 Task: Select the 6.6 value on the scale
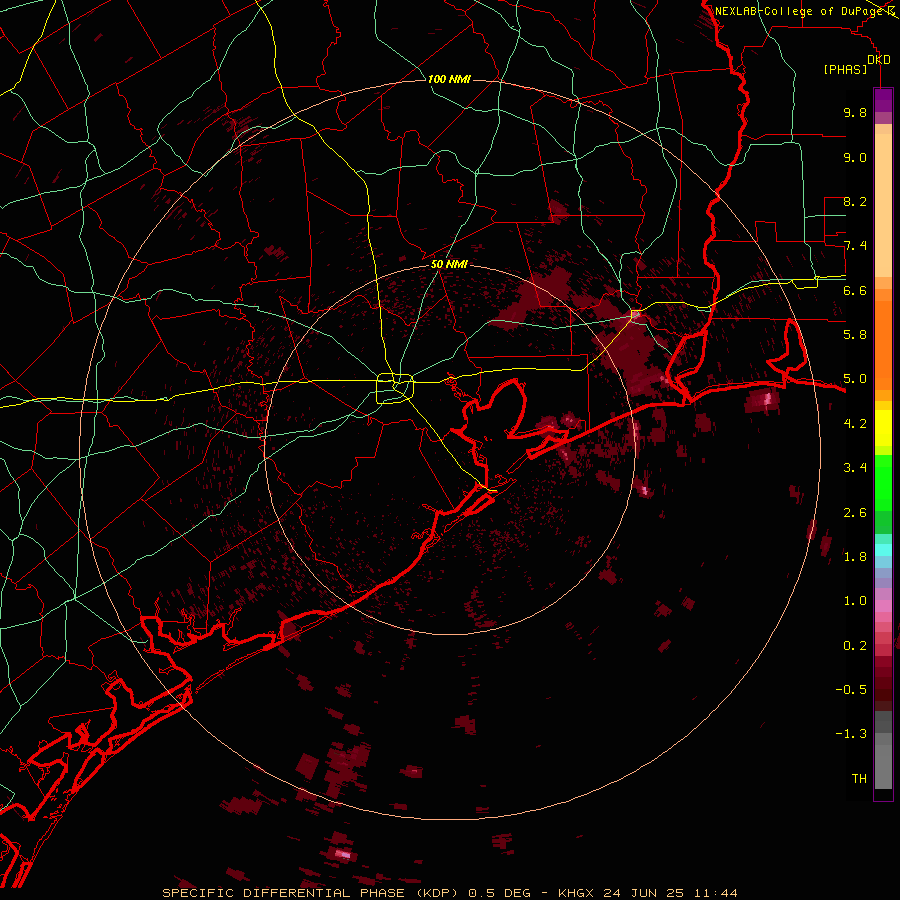(x=855, y=290)
